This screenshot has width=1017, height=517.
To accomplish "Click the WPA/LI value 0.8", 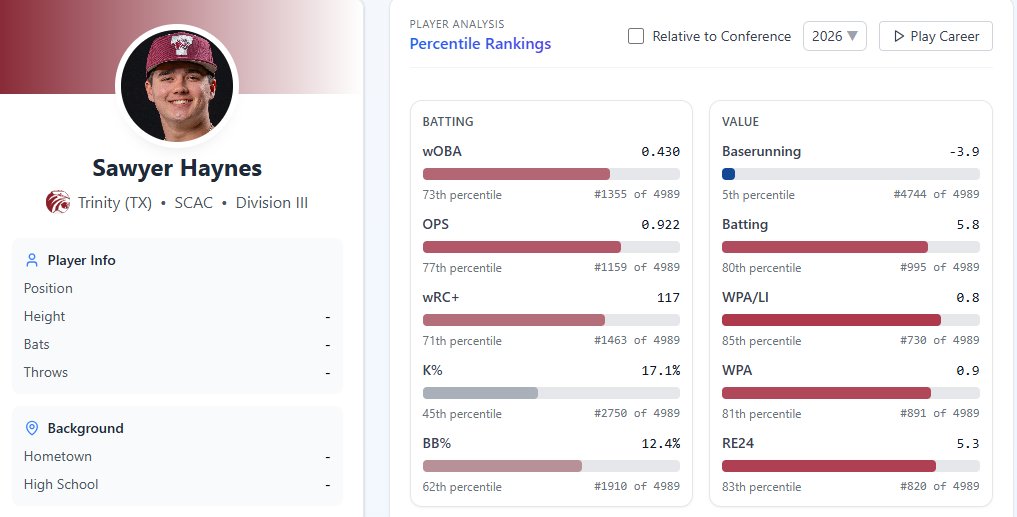I will [968, 298].
